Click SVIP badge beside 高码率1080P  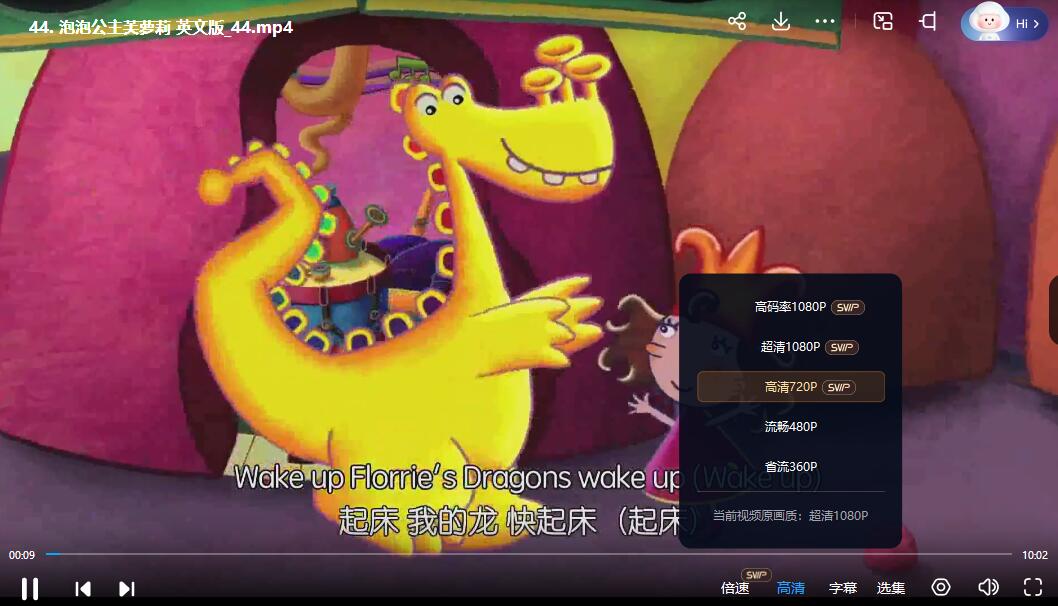(x=847, y=307)
